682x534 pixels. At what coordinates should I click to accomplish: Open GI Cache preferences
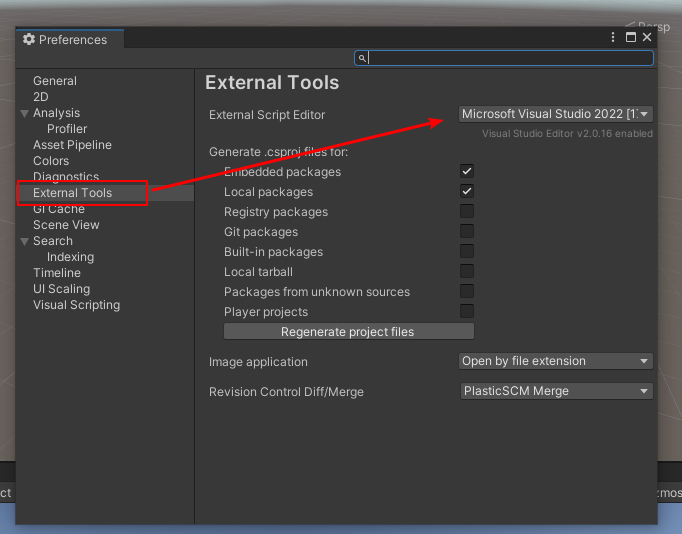click(59, 209)
